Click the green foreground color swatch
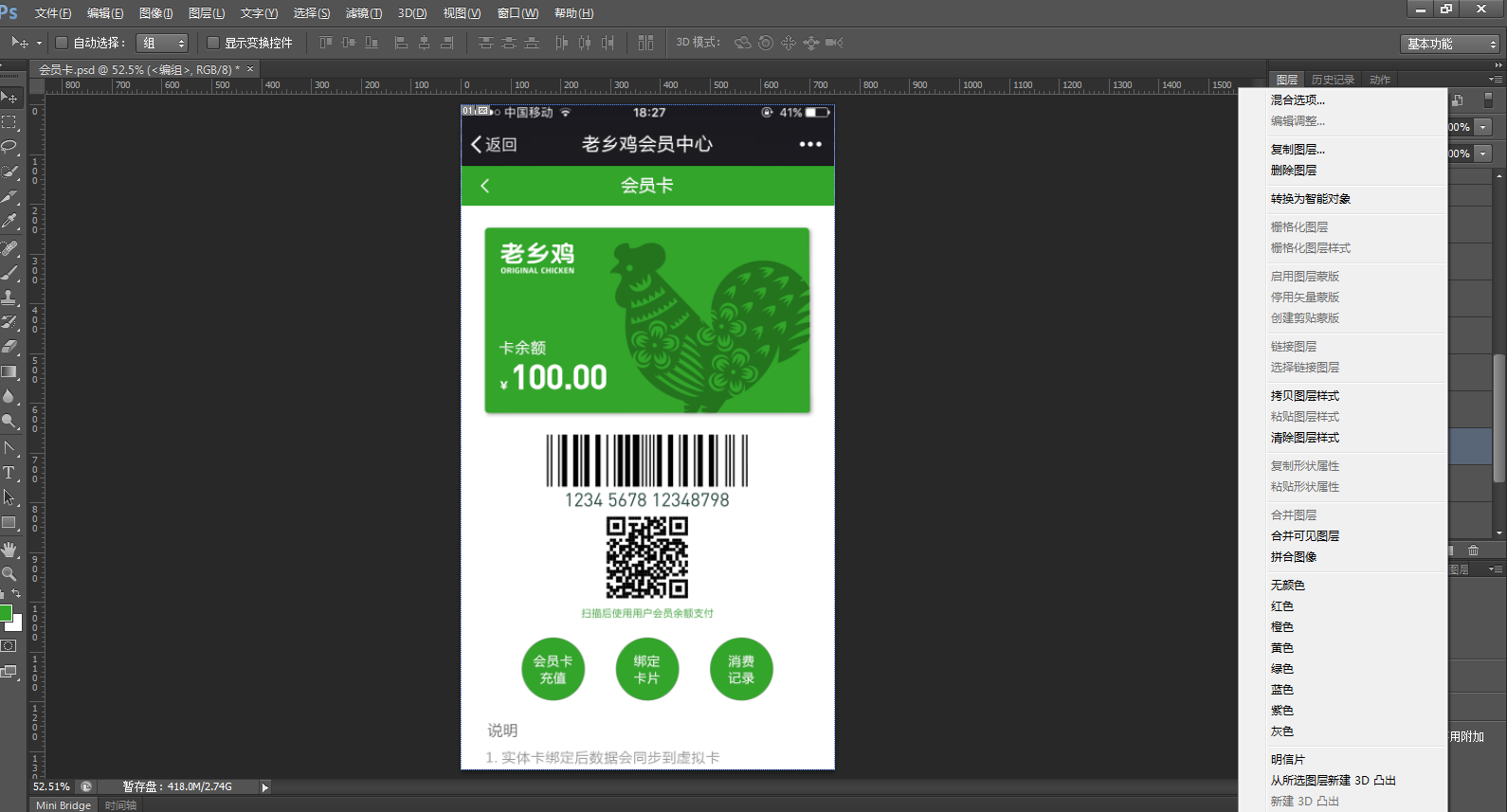1507x812 pixels. 5,612
